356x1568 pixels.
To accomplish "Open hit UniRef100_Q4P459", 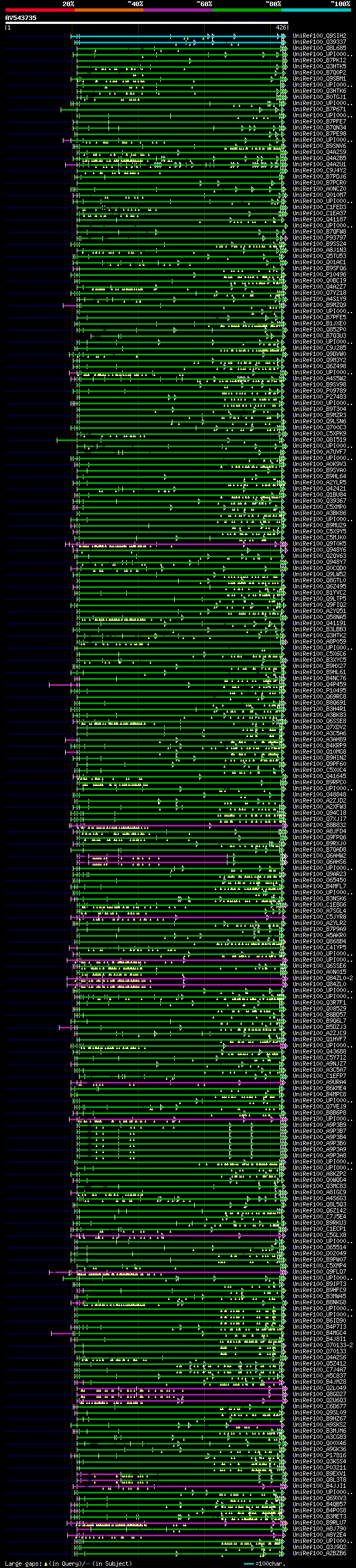I will tap(319, 684).
